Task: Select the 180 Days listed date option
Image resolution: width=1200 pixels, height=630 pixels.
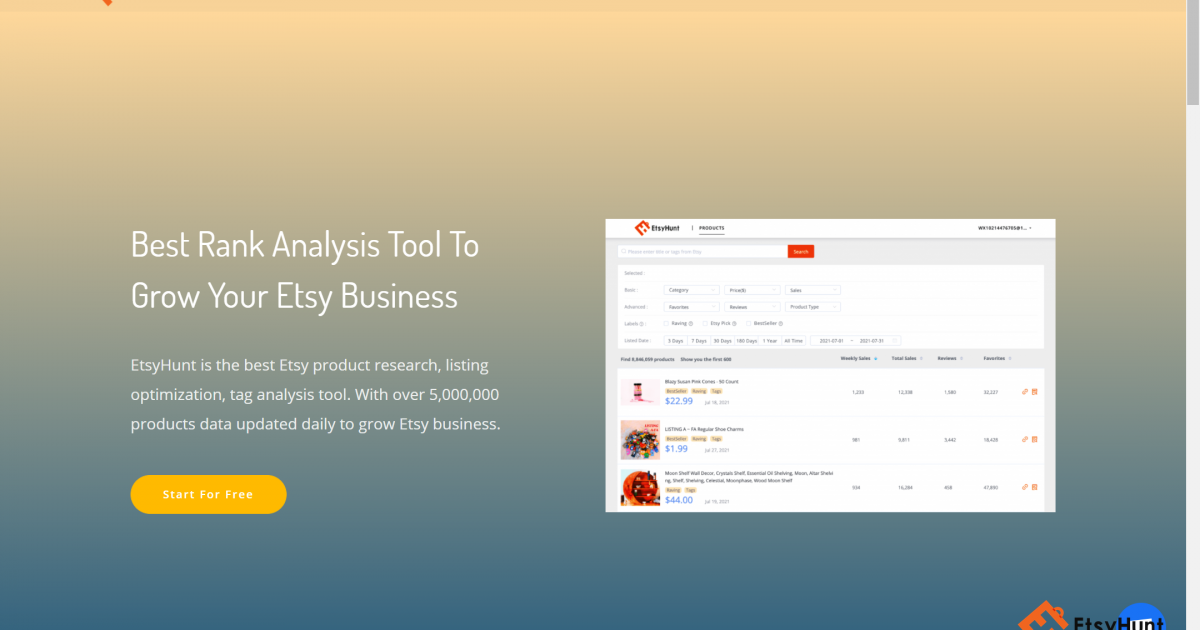Action: click(x=746, y=341)
